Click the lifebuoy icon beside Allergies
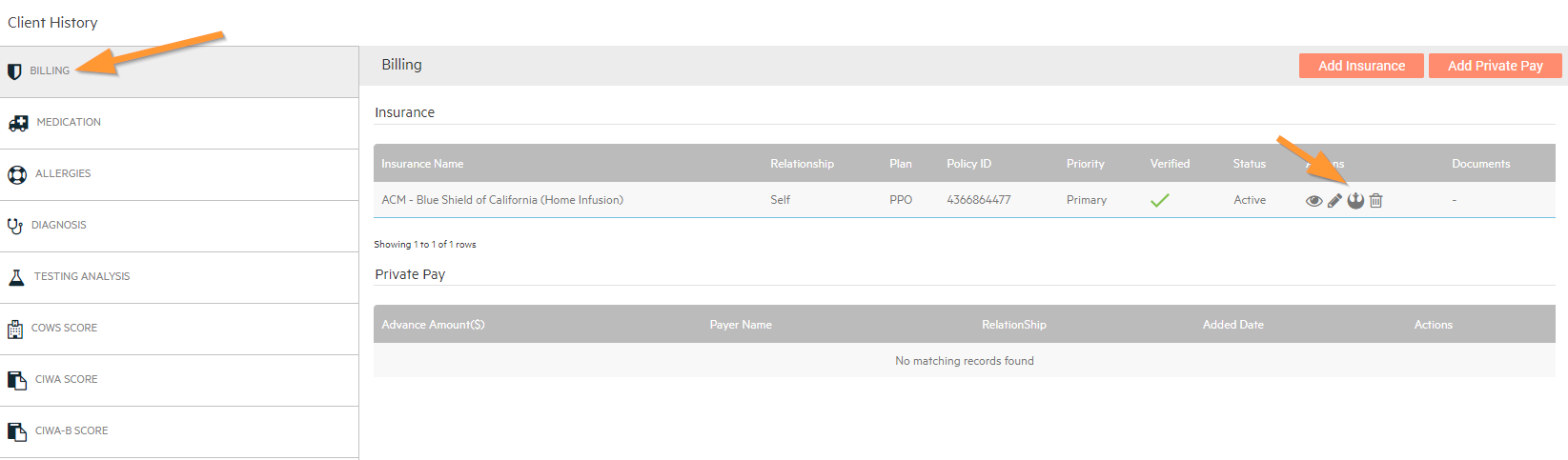Viewport: 1568px width, 460px height. point(16,174)
